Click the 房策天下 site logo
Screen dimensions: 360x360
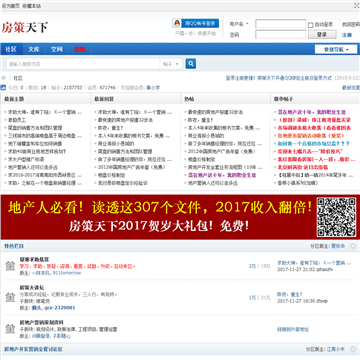click(25, 27)
